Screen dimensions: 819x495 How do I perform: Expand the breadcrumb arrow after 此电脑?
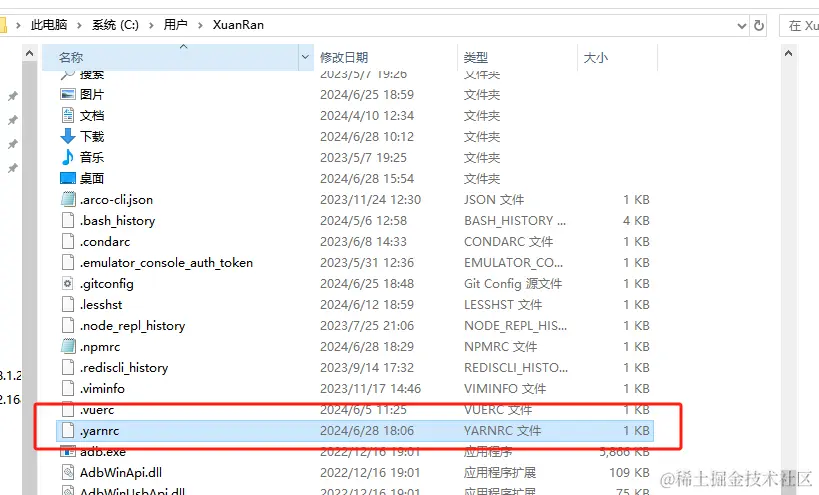79,25
